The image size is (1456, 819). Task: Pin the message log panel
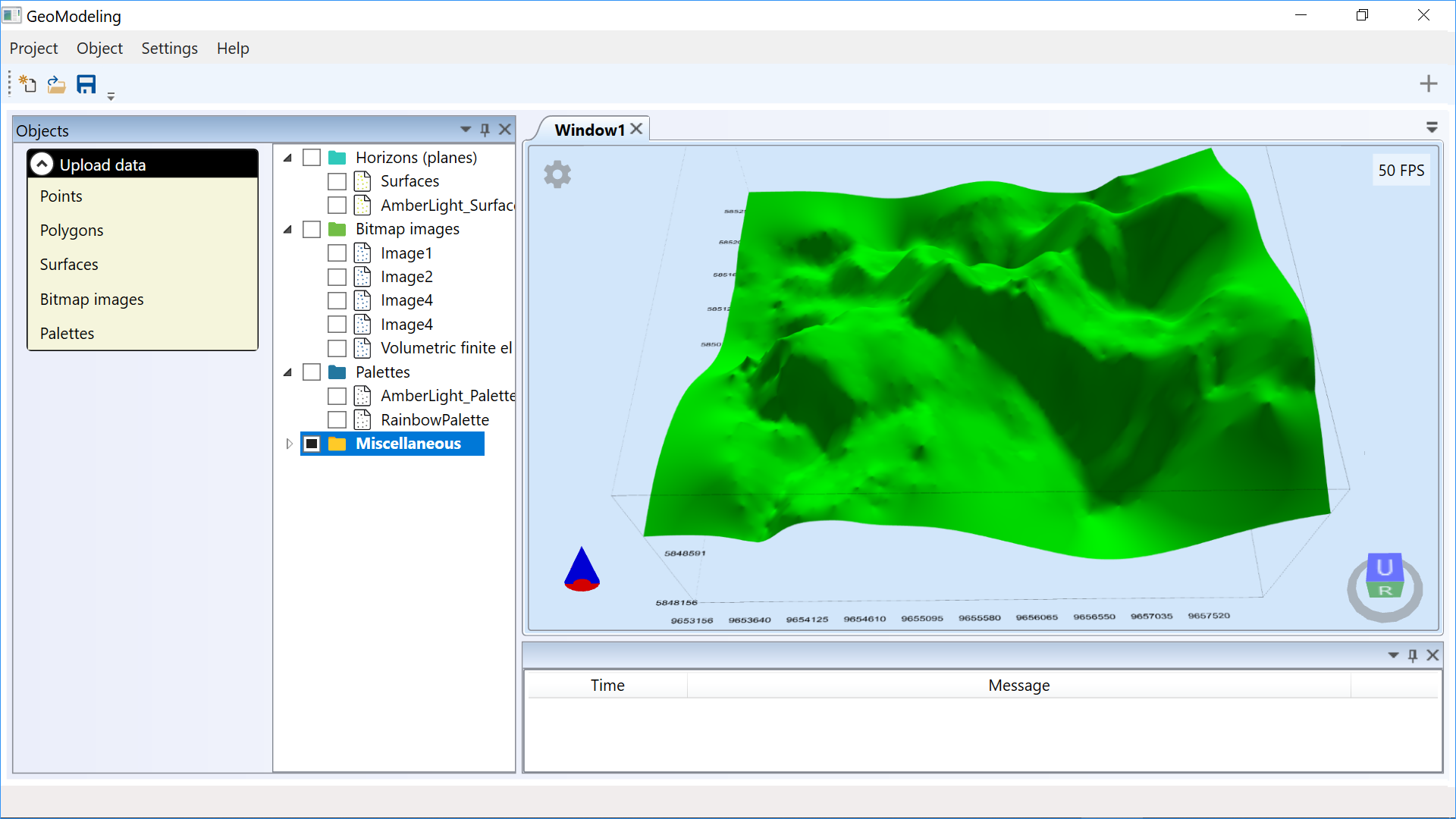point(1413,655)
